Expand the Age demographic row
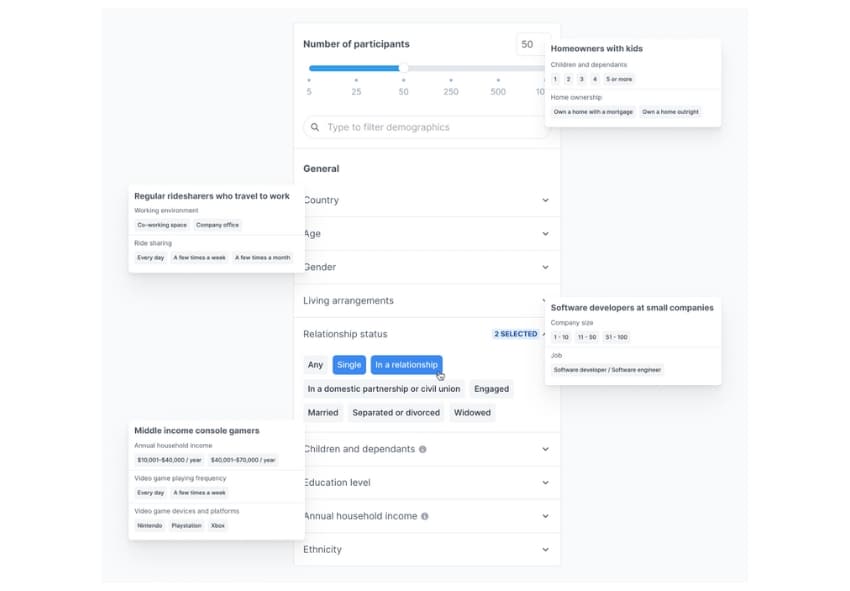This screenshot has height=591, width=850. pyautogui.click(x=545, y=234)
